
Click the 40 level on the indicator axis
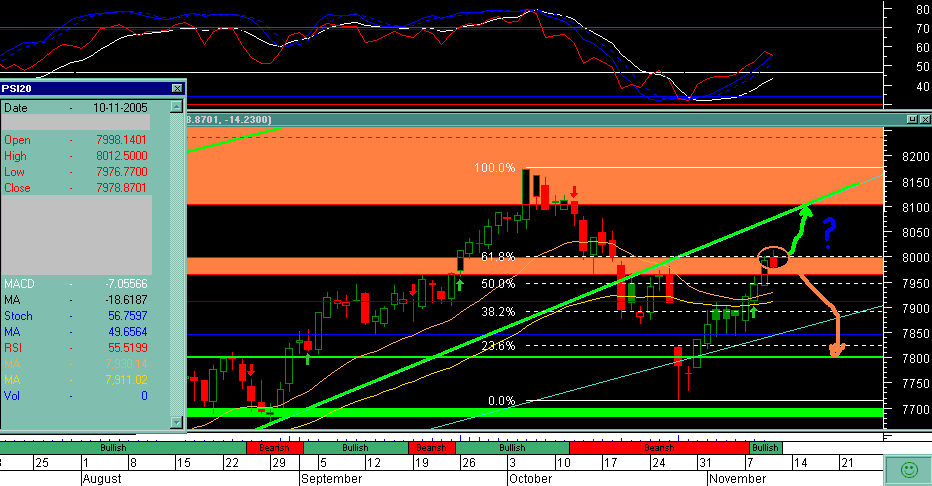point(922,87)
